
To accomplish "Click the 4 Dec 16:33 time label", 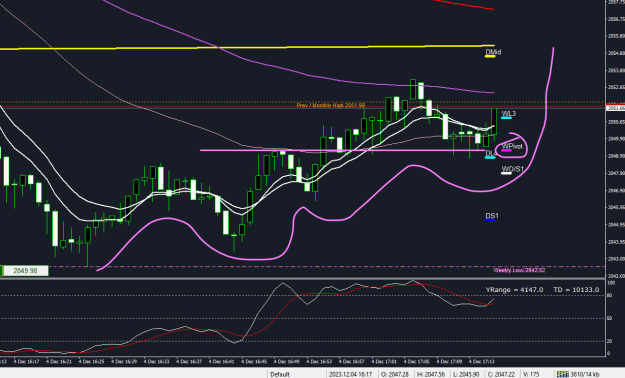I will point(156,362).
